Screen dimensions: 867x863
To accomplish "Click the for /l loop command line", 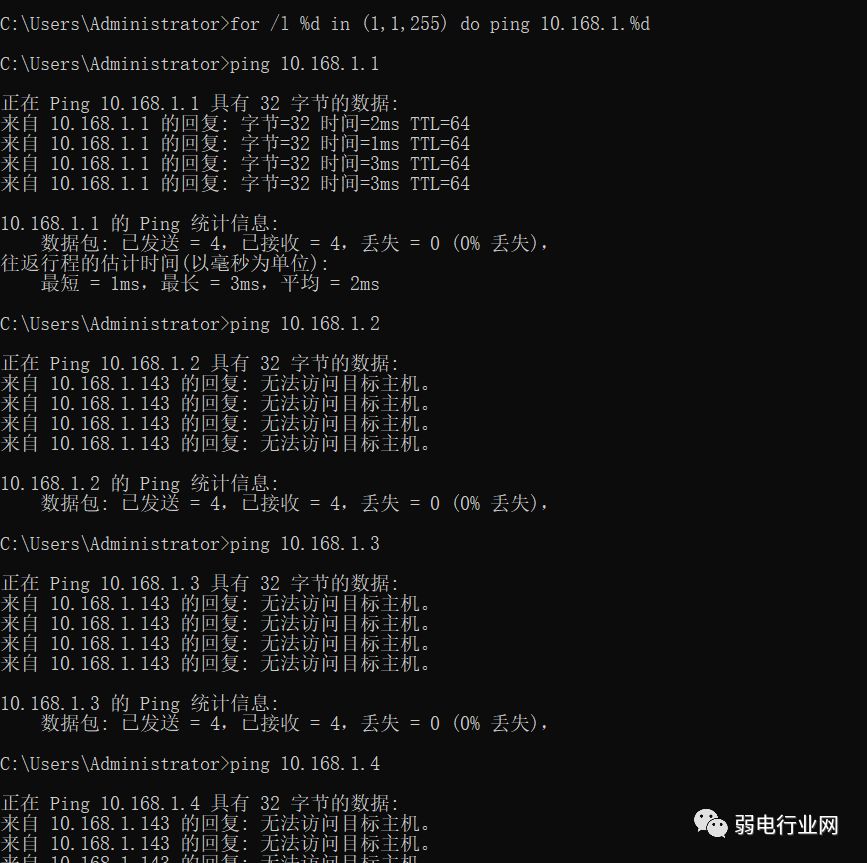I will coord(325,23).
